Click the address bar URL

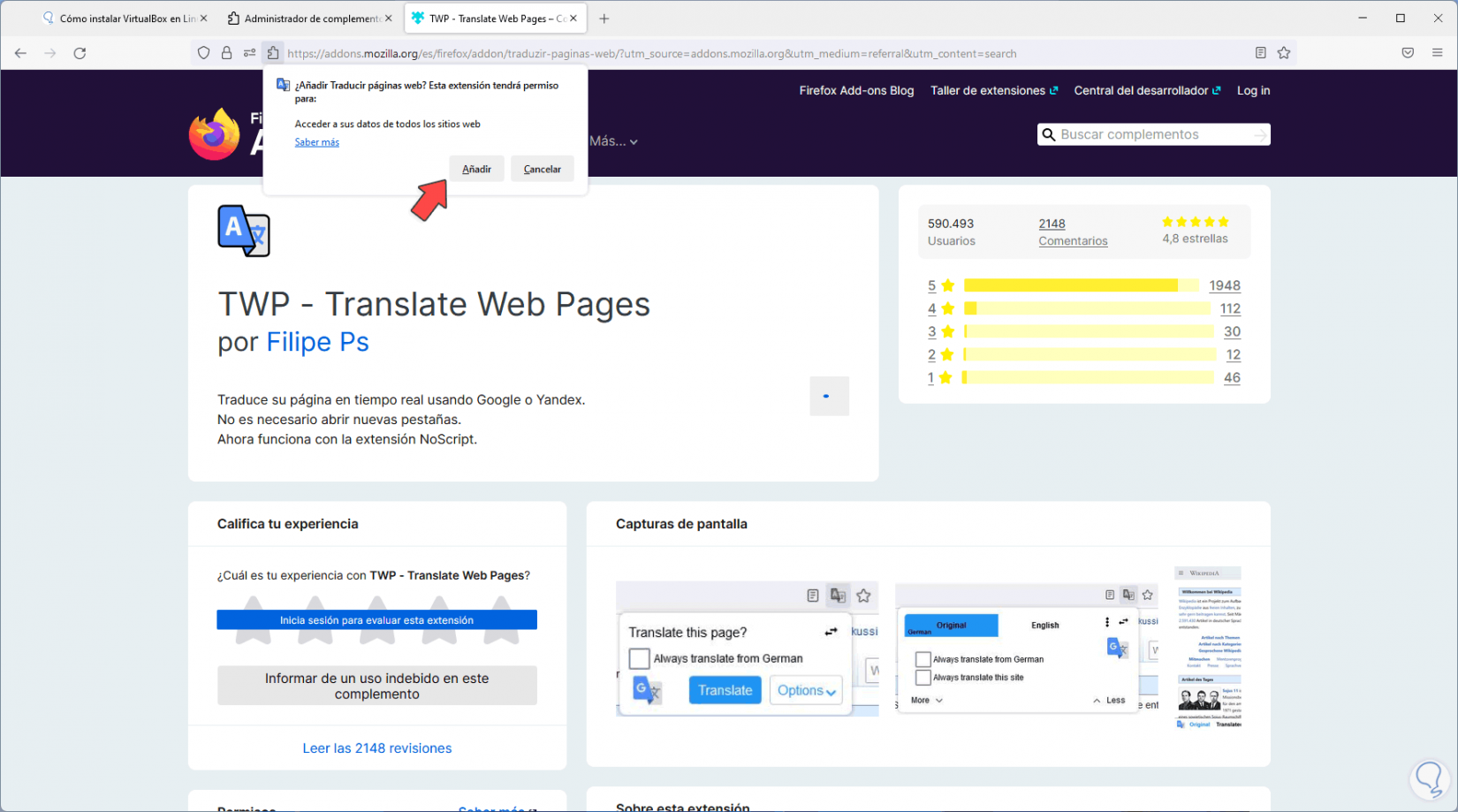[652, 53]
